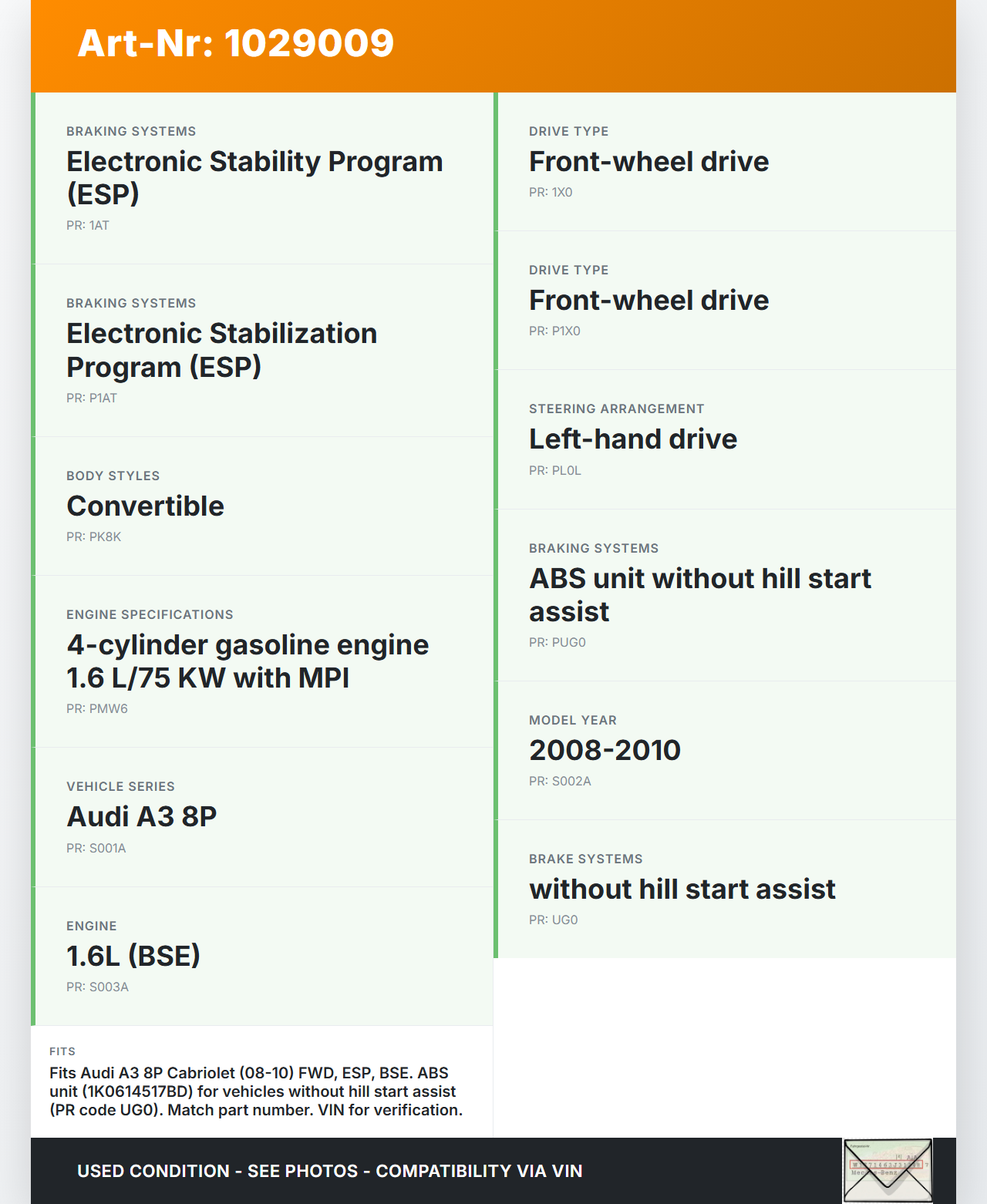Select the Electronic Stabilization Program (ESP) entry
This screenshot has height=1204, width=987.
[262, 351]
